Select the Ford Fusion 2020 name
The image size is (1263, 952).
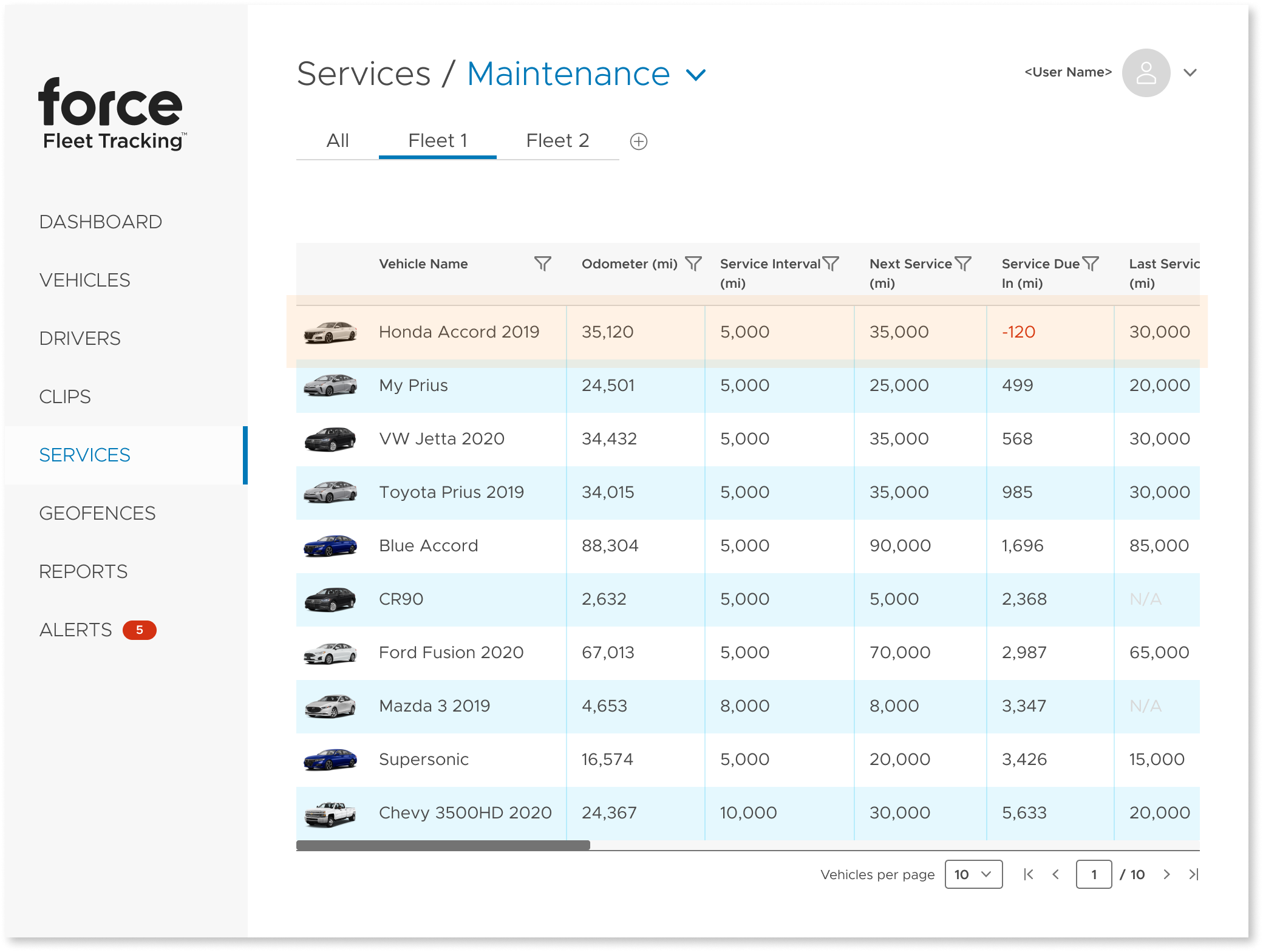tap(451, 653)
